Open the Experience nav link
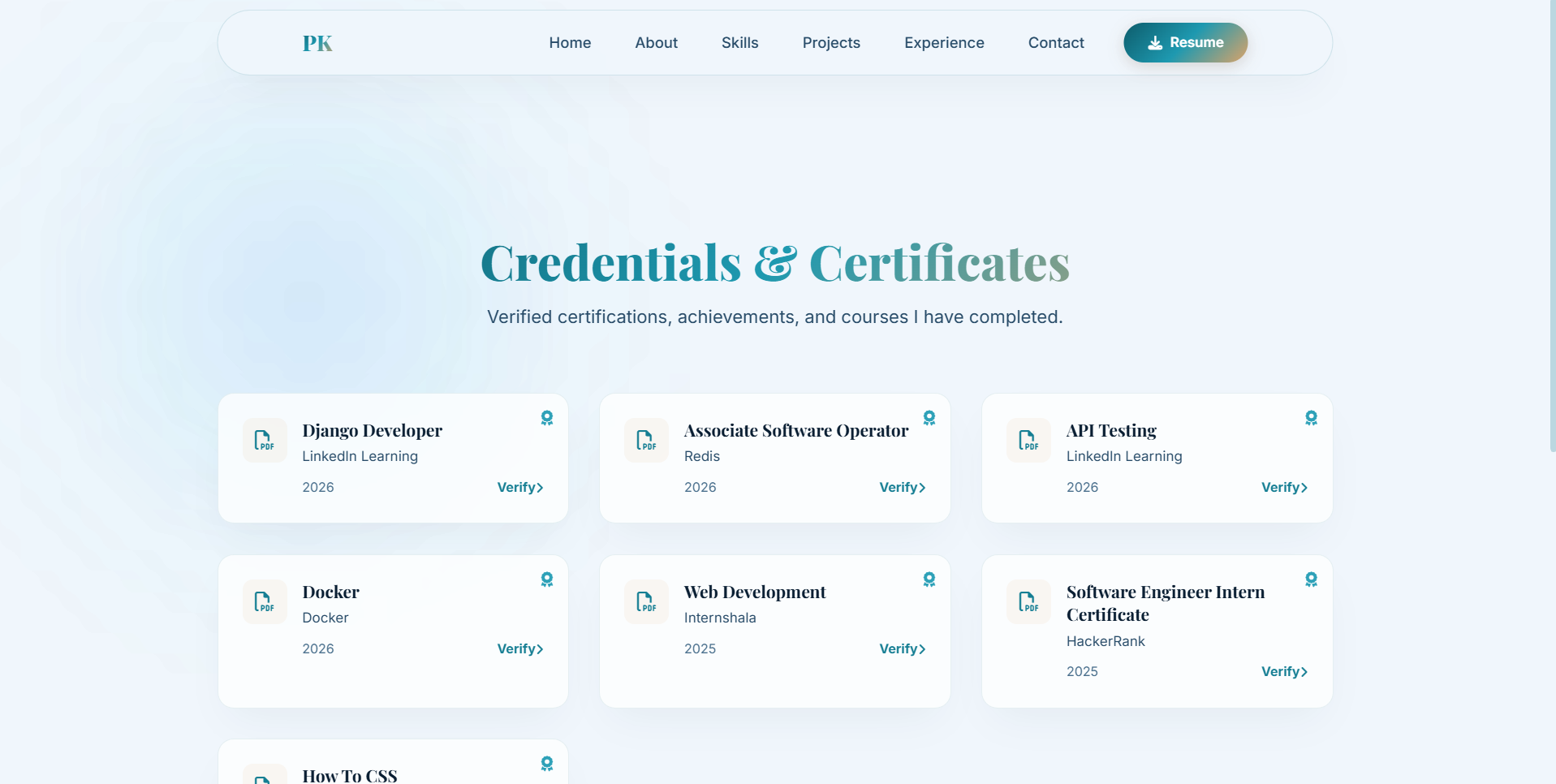 pyautogui.click(x=944, y=43)
